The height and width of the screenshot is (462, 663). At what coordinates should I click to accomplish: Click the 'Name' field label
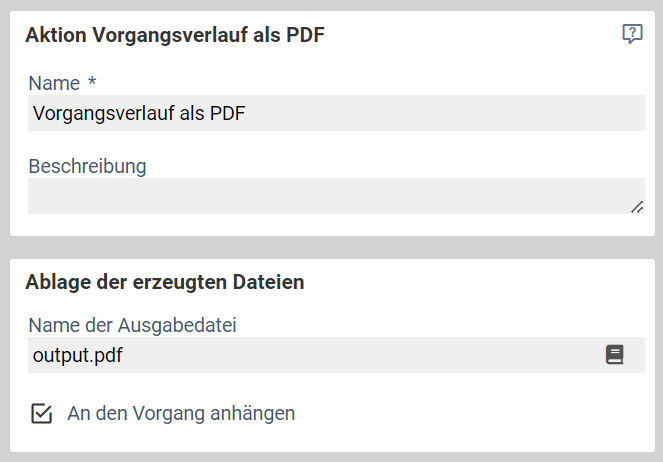point(54,83)
